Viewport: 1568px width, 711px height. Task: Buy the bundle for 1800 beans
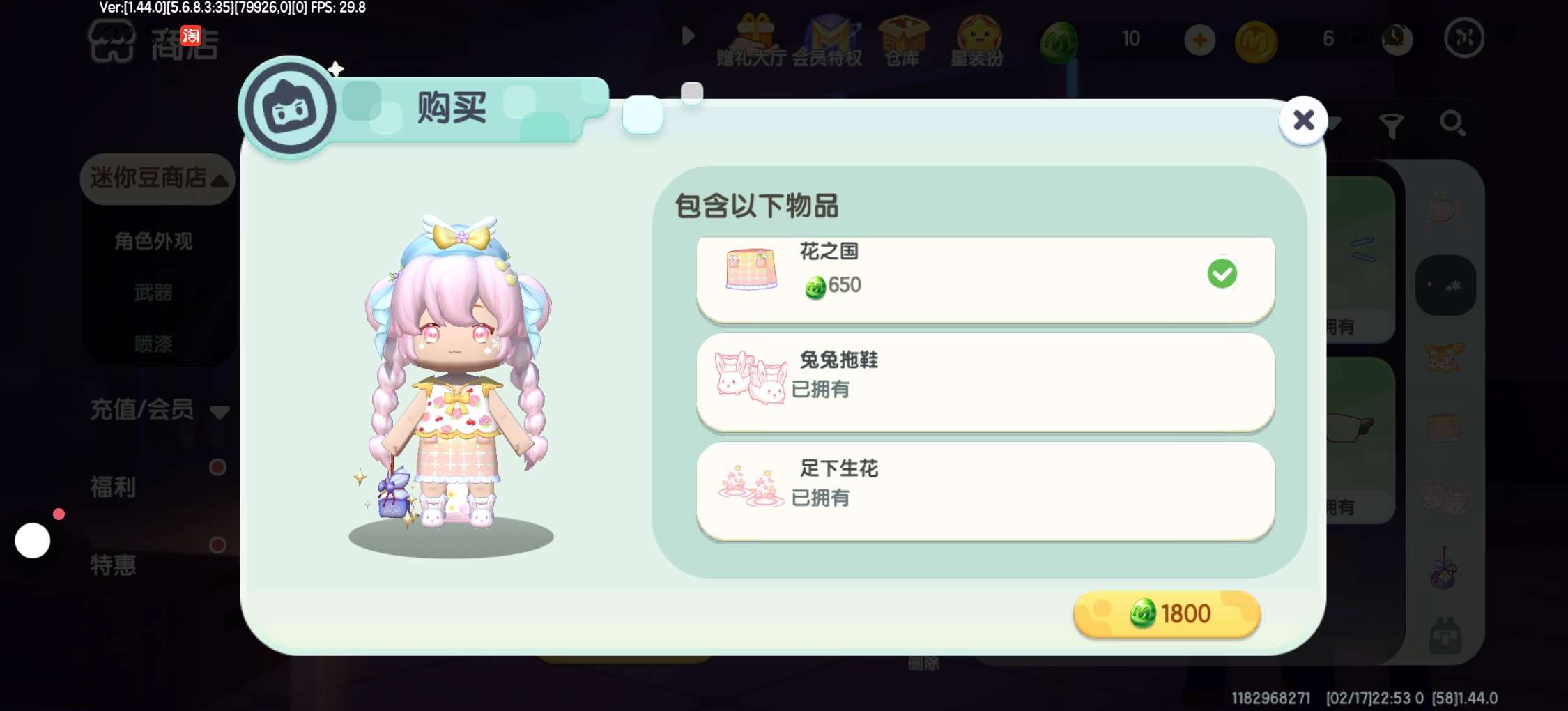pyautogui.click(x=1167, y=614)
